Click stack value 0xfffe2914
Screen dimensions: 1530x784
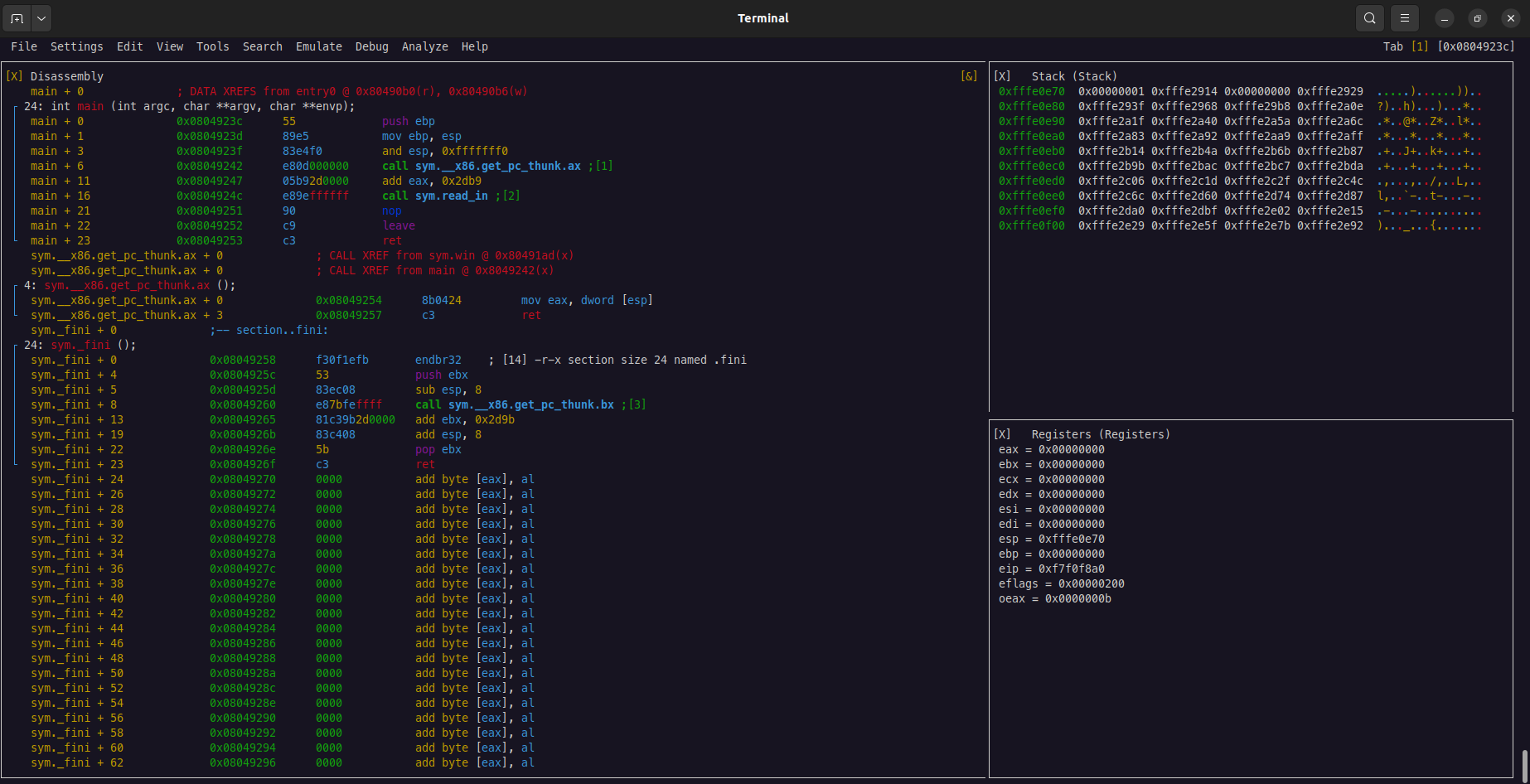click(x=1184, y=91)
